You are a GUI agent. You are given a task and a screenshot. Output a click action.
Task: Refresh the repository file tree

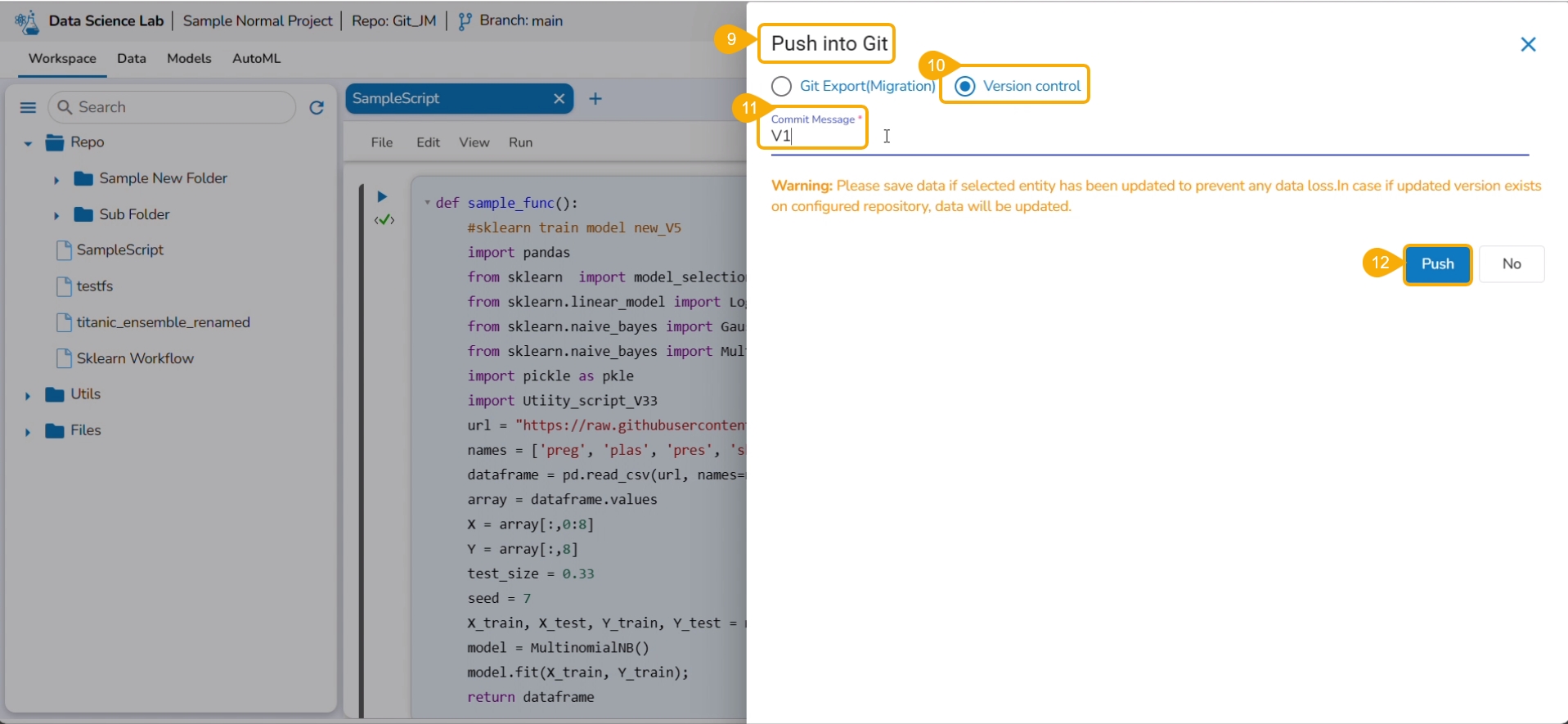(317, 107)
